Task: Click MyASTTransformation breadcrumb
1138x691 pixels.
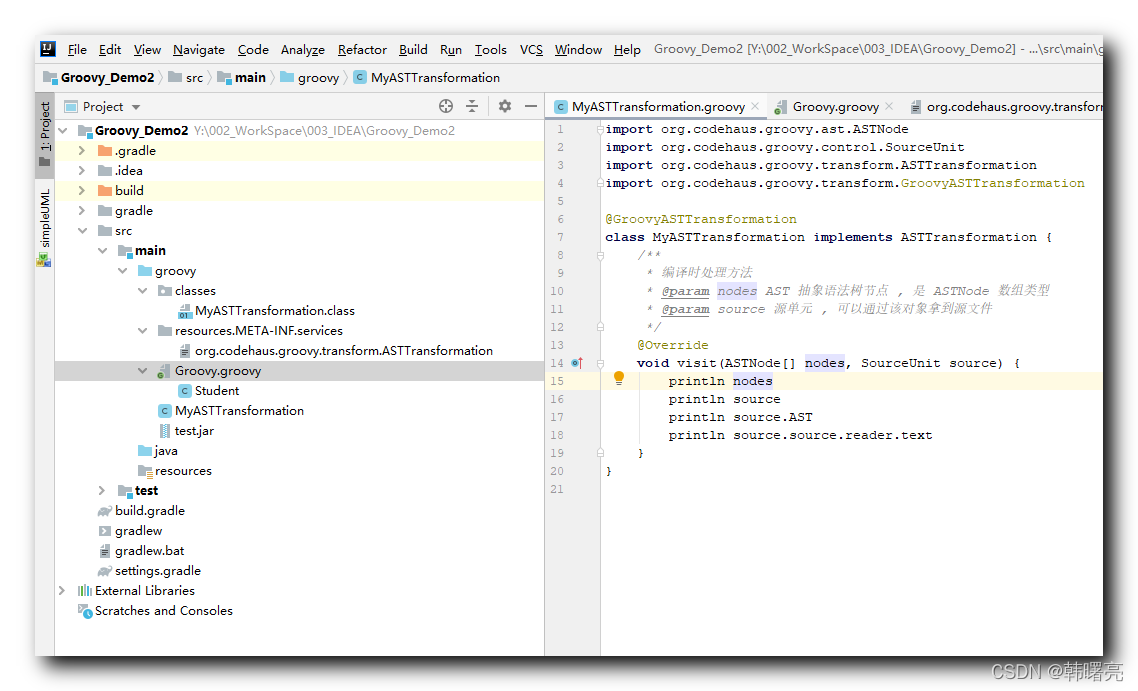Action: (427, 78)
